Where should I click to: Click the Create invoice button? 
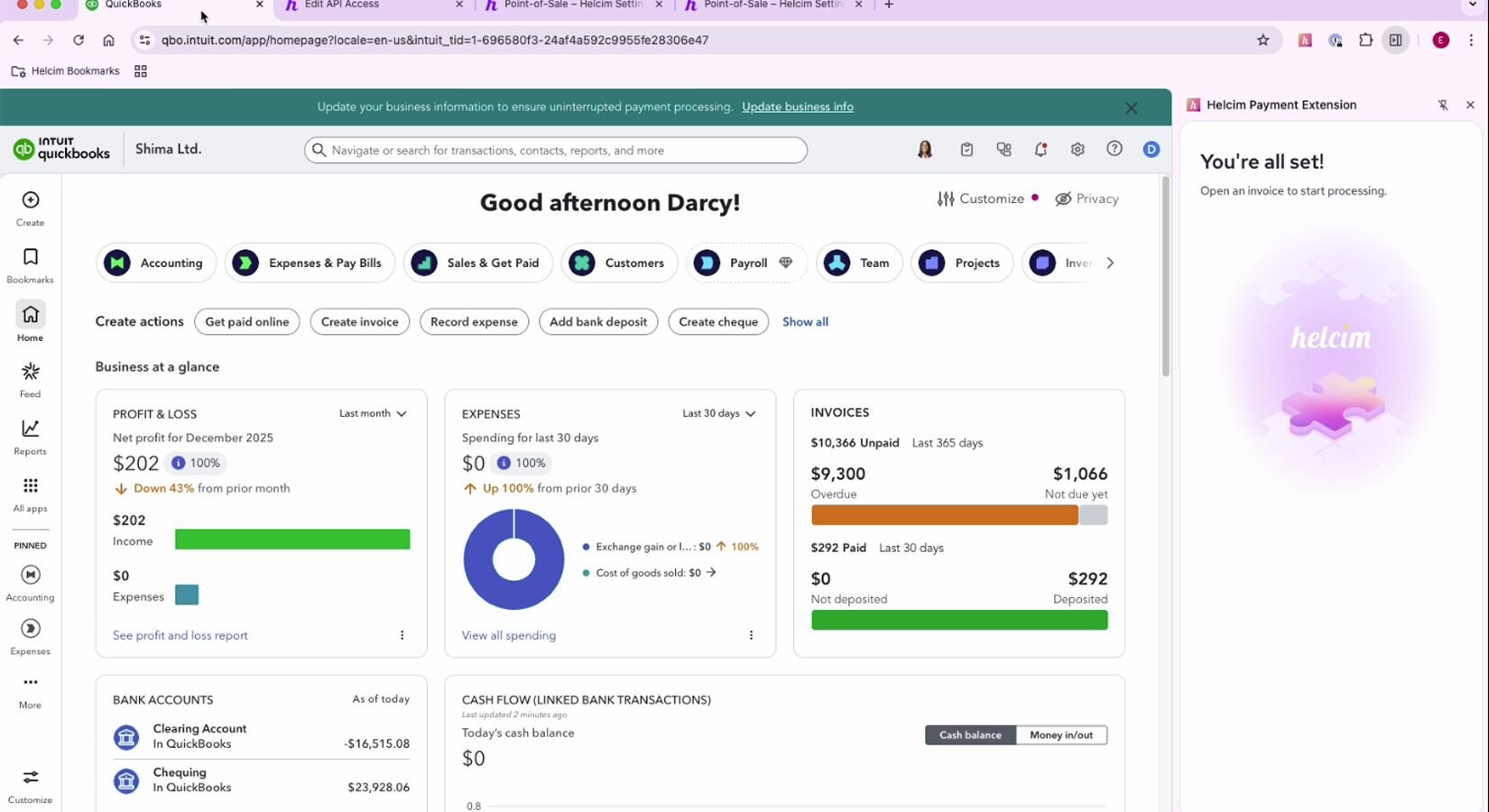pos(359,322)
